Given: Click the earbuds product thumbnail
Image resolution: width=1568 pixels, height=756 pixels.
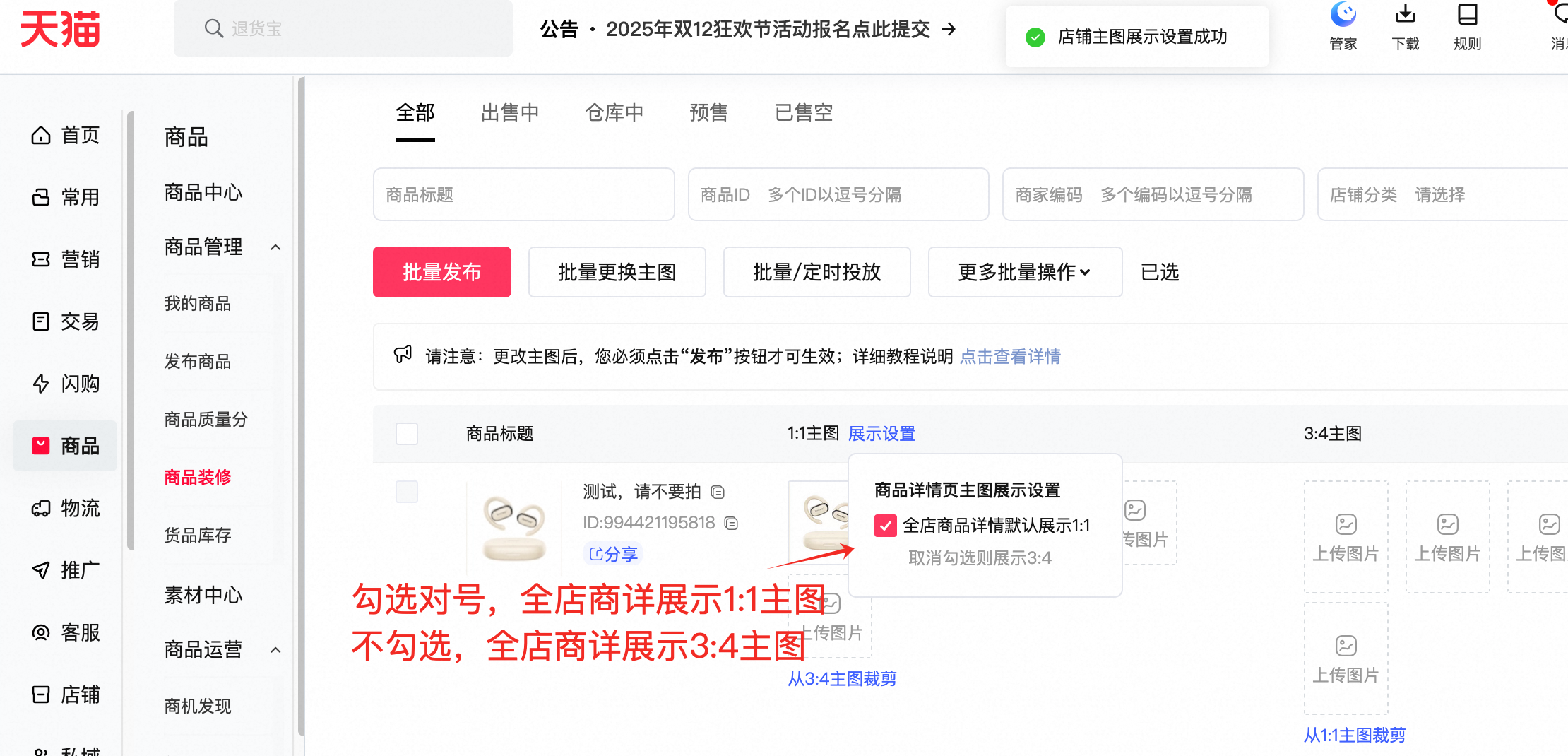Looking at the screenshot, I should pos(514,528).
